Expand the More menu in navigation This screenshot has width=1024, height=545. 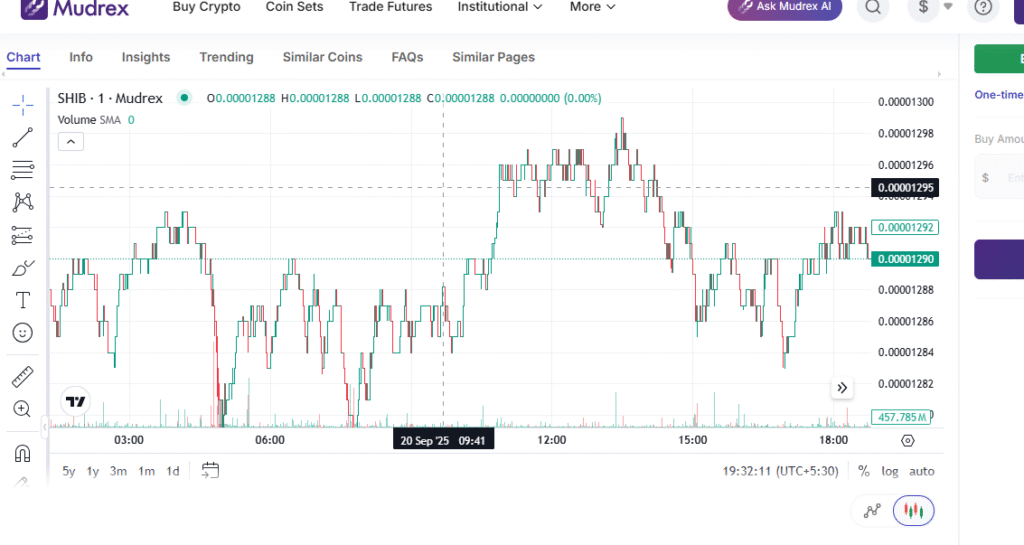(x=592, y=7)
